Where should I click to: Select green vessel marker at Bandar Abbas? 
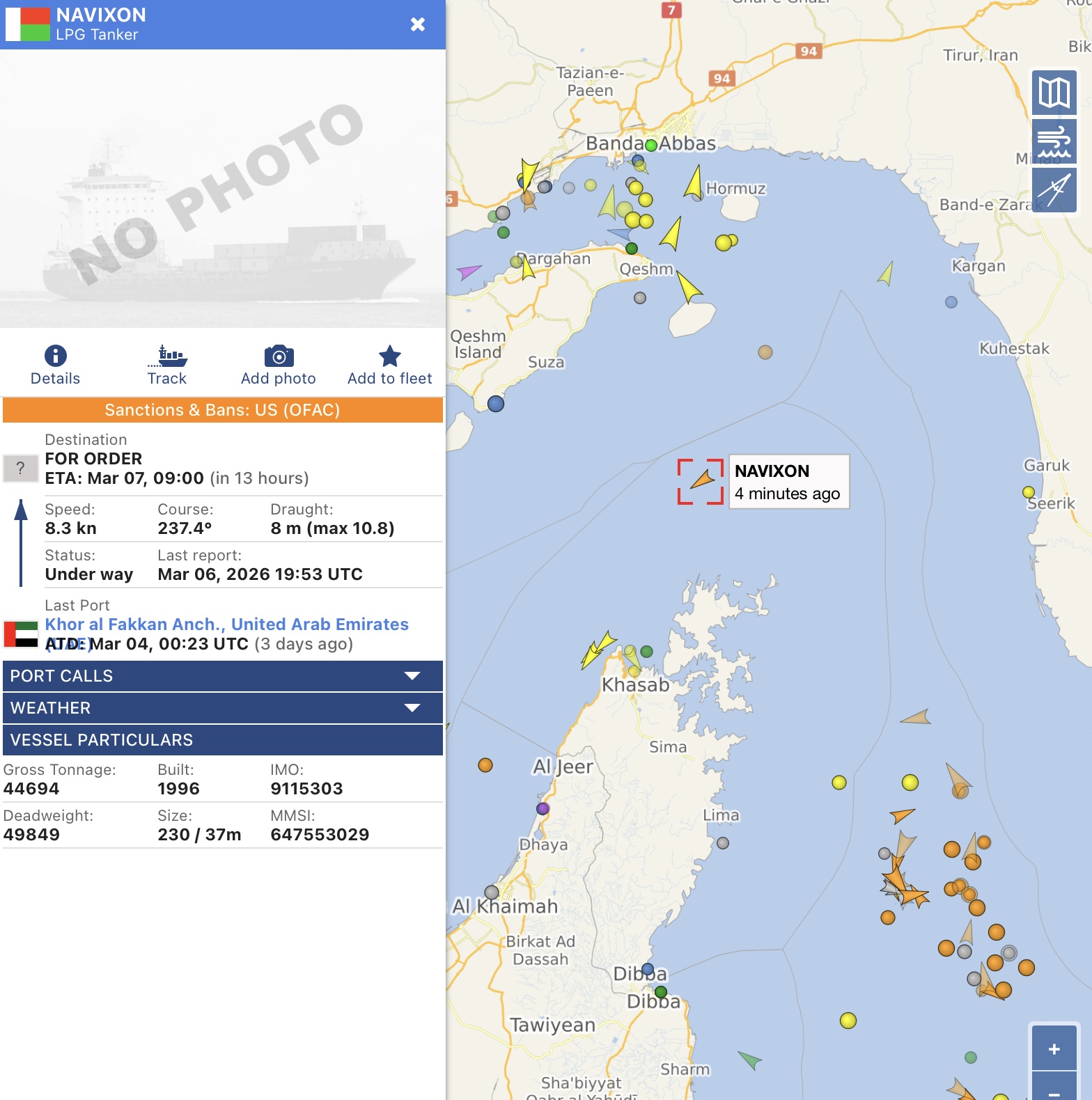[651, 146]
